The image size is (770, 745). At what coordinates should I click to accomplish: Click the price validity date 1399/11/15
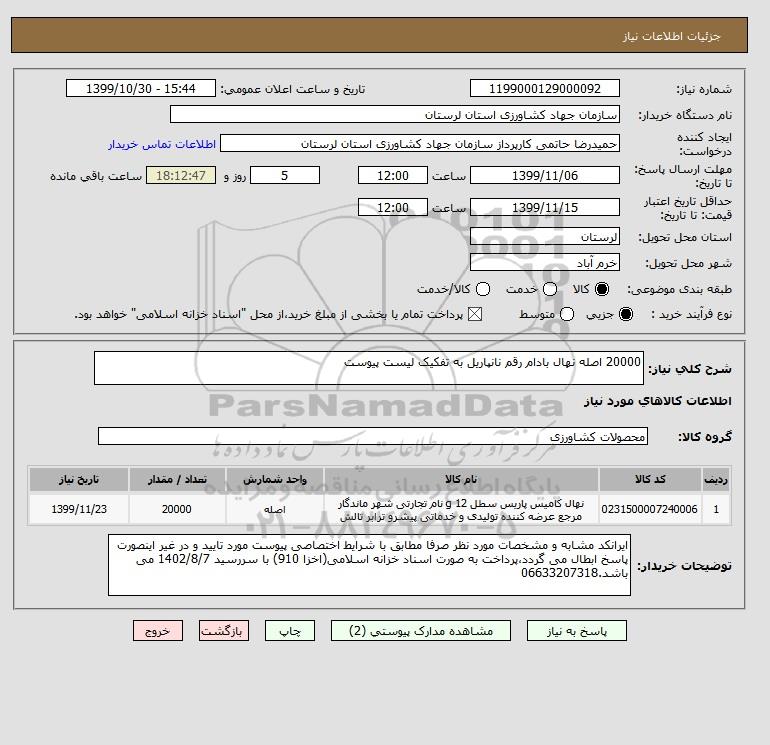tap(545, 208)
